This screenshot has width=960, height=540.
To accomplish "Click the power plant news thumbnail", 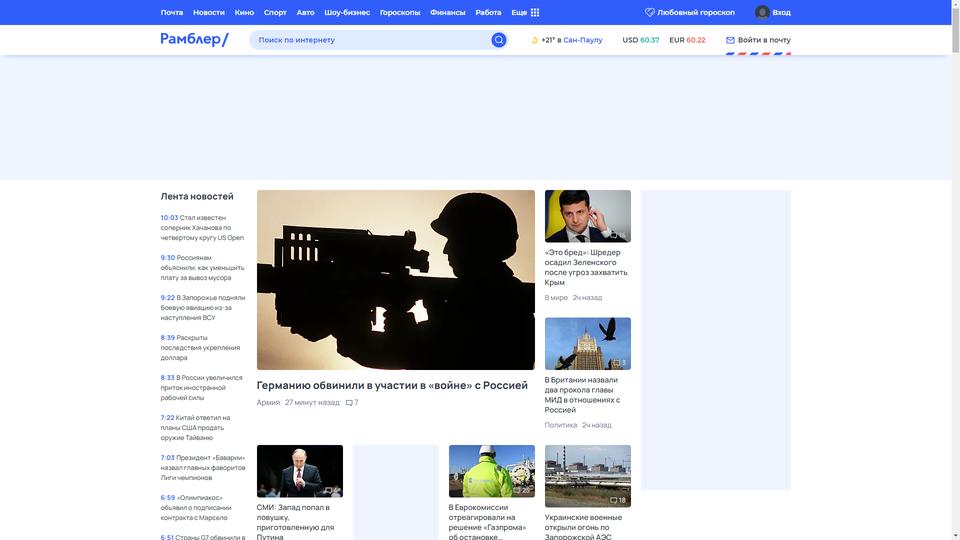I will [x=588, y=476].
